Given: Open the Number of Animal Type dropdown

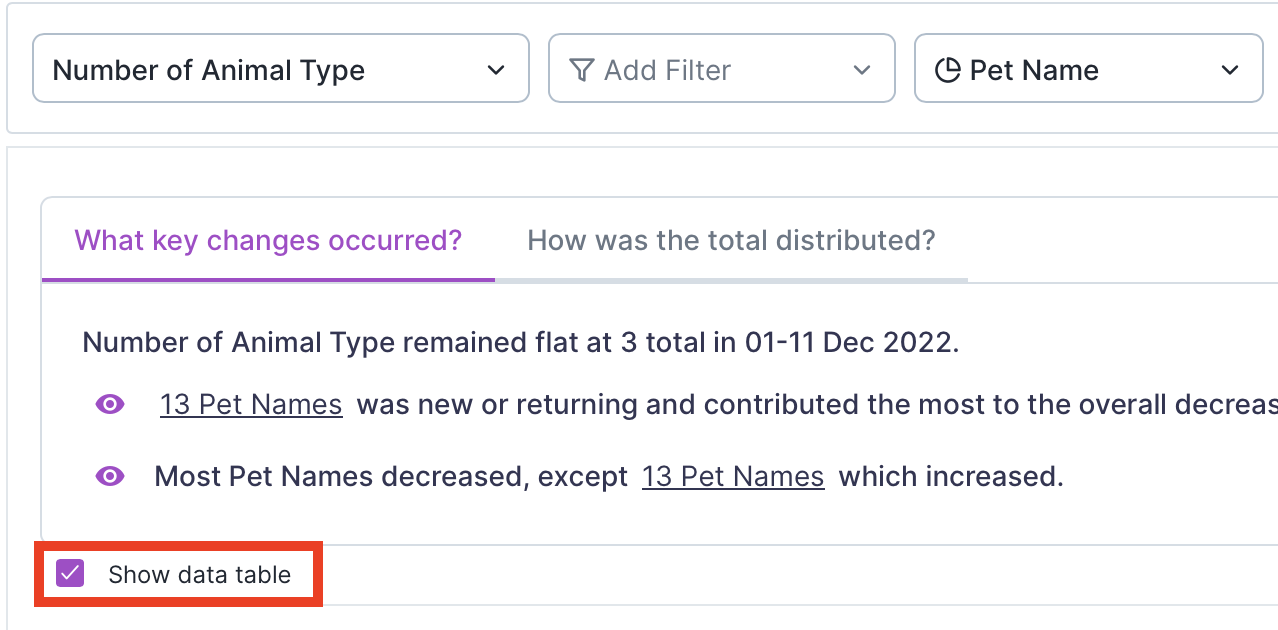Looking at the screenshot, I should point(281,68).
